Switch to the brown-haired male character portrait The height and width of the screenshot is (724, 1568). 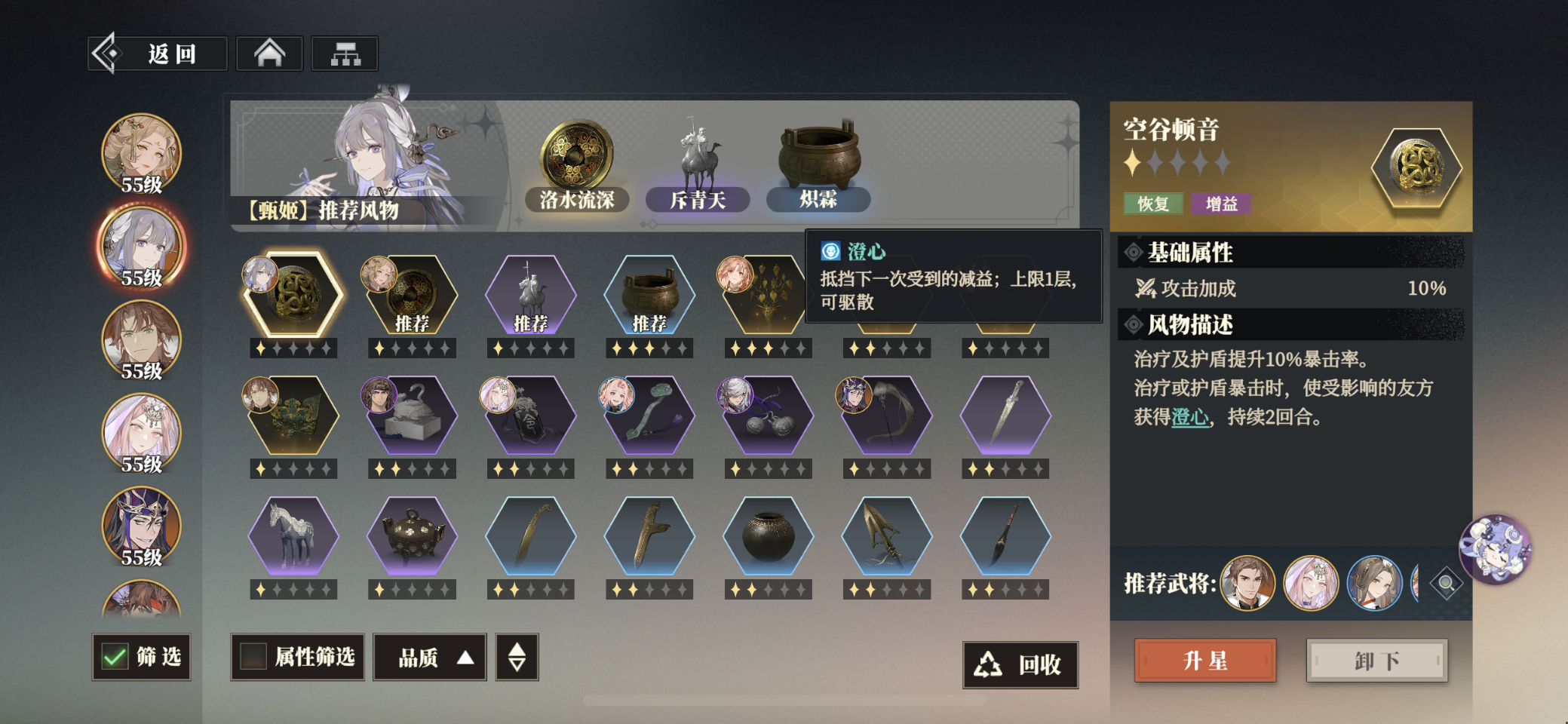click(x=141, y=341)
